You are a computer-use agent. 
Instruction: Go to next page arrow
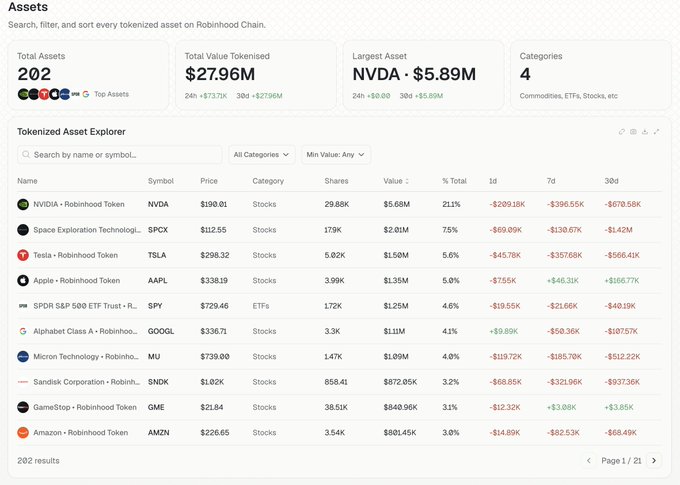tap(654, 461)
